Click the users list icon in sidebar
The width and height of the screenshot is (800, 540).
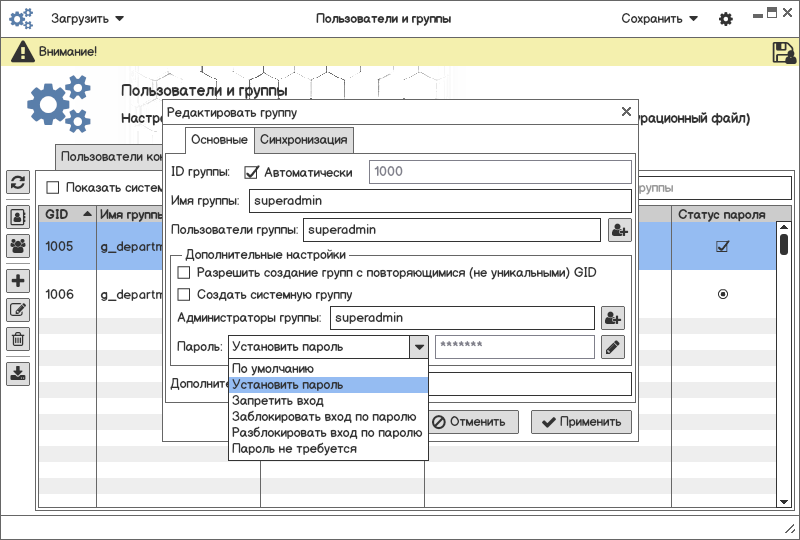click(18, 216)
